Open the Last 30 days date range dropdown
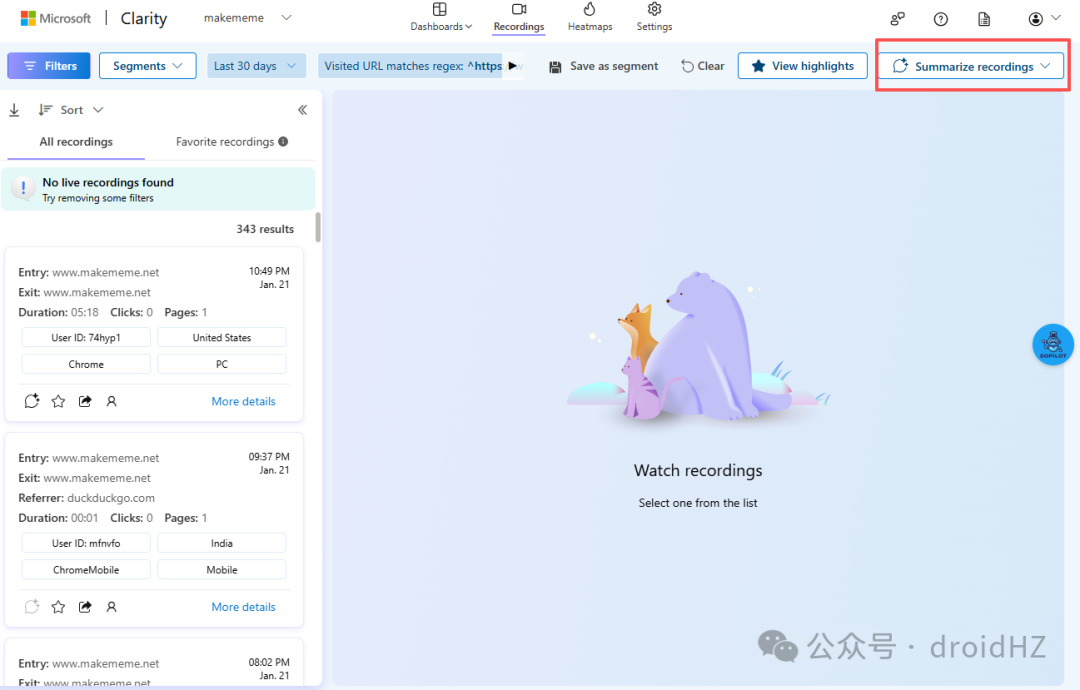 point(256,66)
